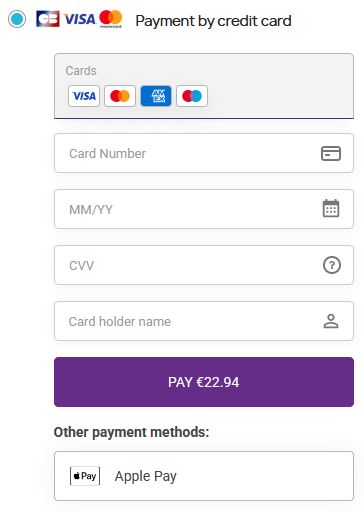
Task: Choose the Mastercard card type icon
Action: point(120,96)
